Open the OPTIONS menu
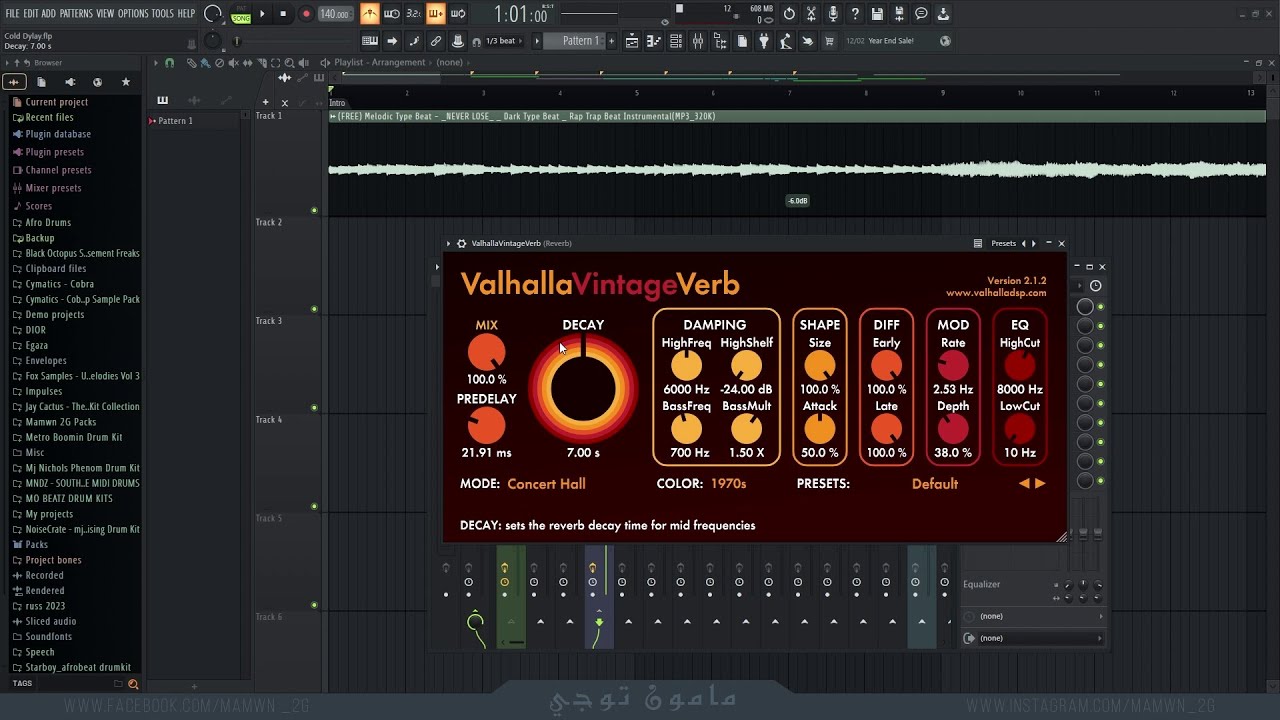This screenshot has width=1280, height=720. point(133,14)
